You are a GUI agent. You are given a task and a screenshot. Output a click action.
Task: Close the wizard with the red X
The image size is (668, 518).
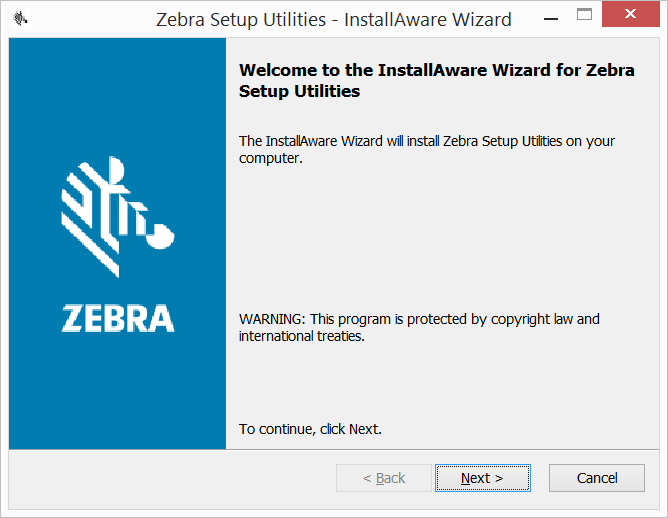[x=631, y=14]
